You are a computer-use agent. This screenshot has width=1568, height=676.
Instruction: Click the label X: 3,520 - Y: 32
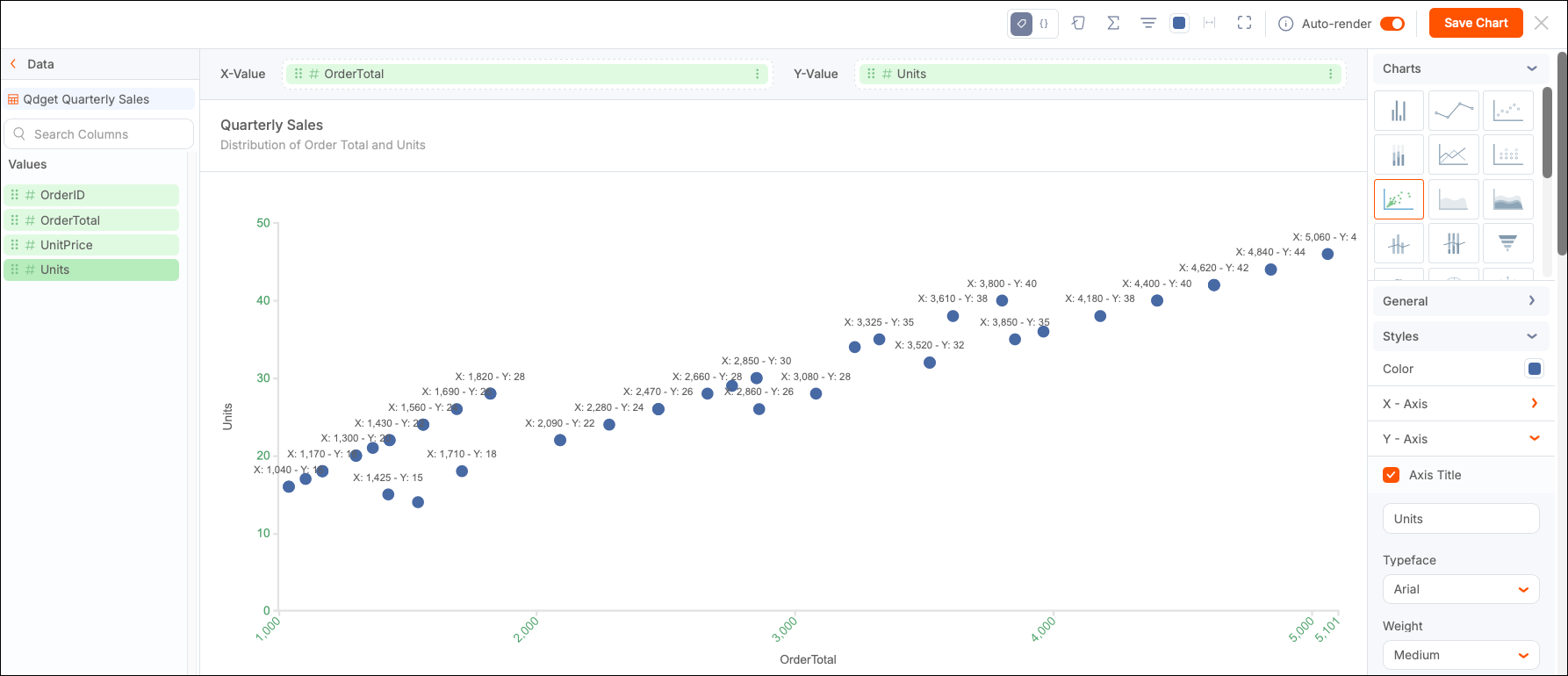pyautogui.click(x=930, y=345)
